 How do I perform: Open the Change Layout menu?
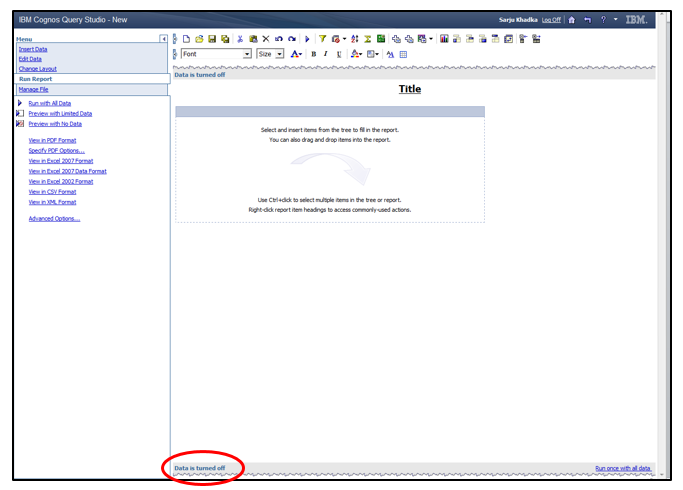coord(37,69)
